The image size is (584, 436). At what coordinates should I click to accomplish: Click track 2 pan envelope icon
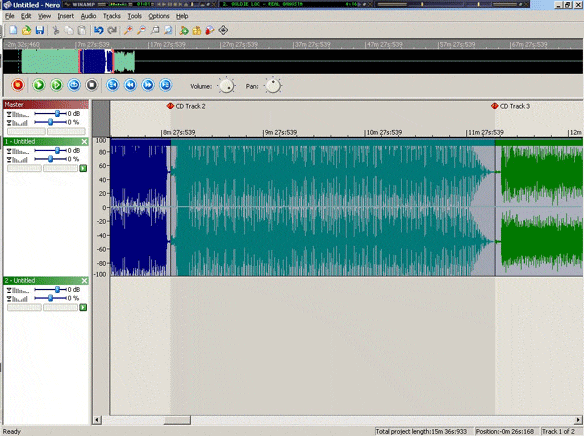pyautogui.click(x=18, y=299)
